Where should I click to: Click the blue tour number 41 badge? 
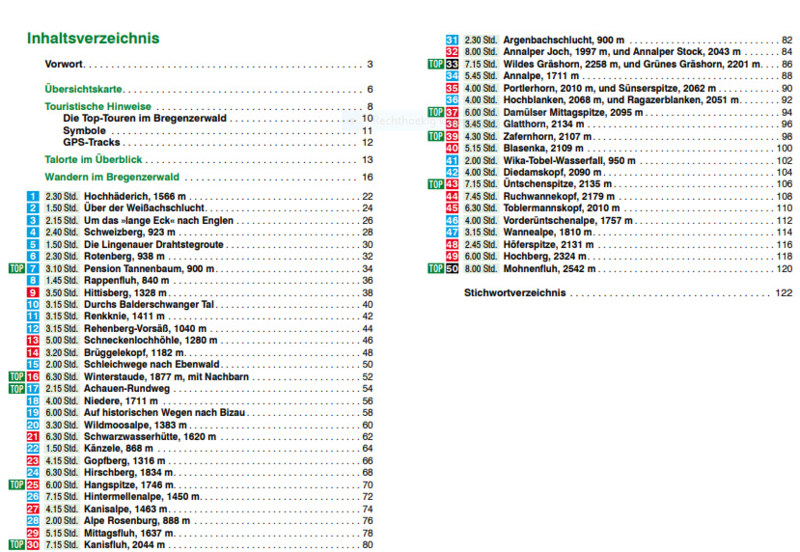452,160
